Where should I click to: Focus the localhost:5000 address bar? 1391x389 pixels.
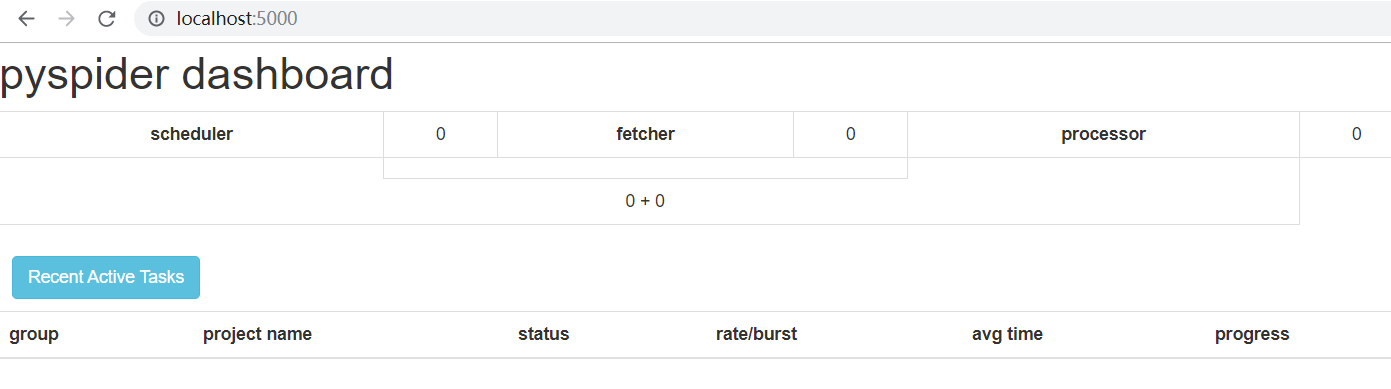pos(762,18)
